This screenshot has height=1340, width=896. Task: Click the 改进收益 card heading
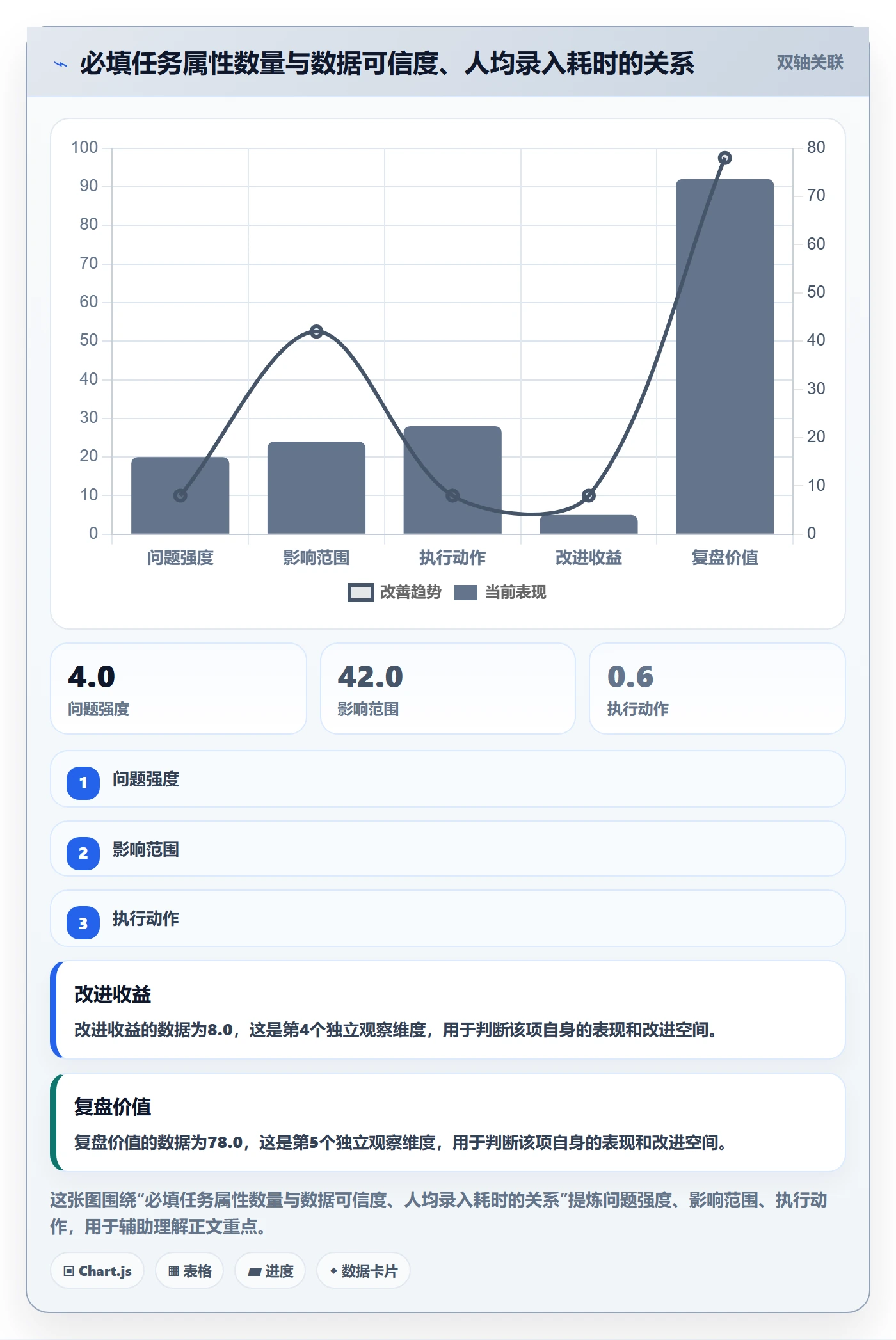click(113, 994)
